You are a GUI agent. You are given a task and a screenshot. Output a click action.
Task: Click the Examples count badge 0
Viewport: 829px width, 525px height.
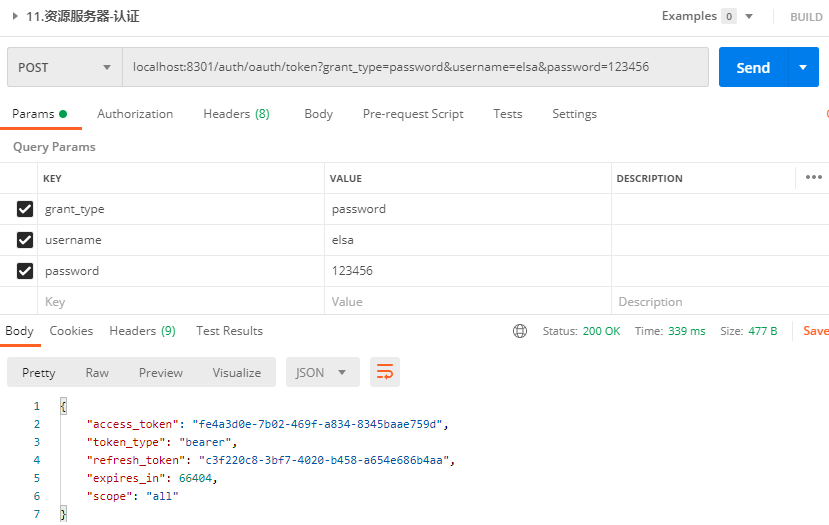[x=729, y=16]
